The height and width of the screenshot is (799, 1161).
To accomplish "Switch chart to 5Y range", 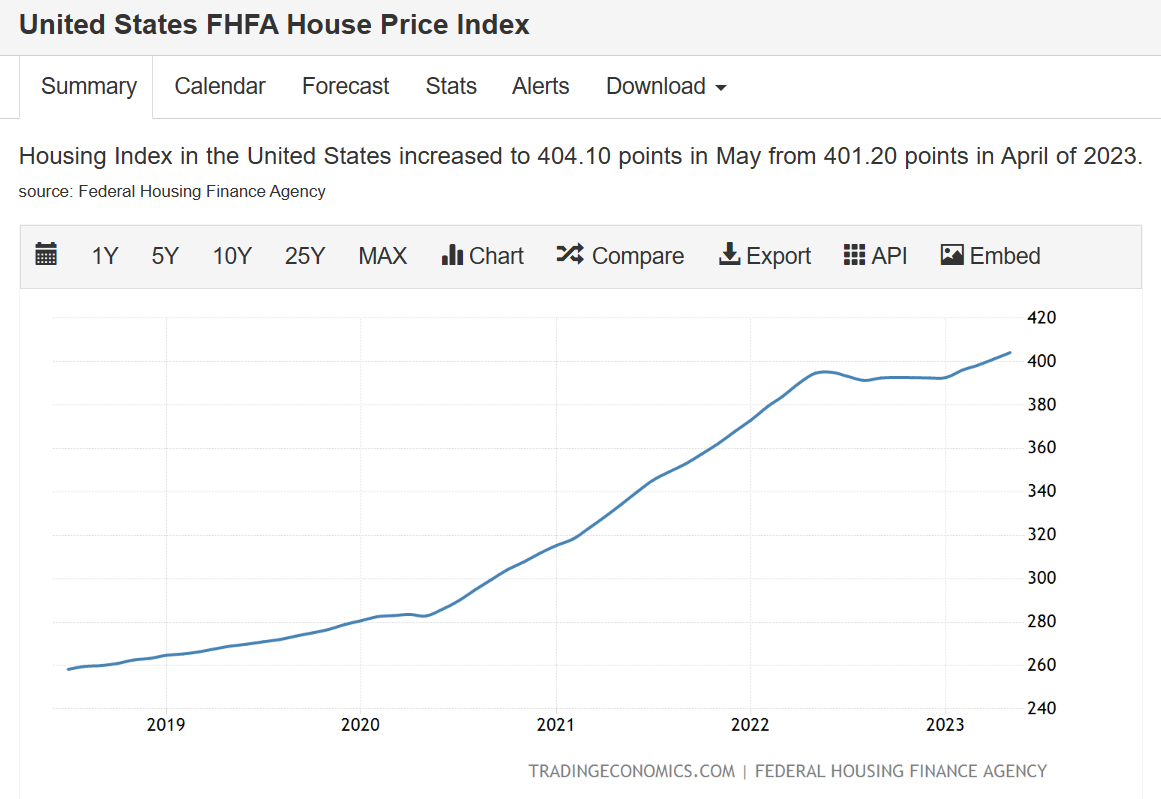I will (x=165, y=256).
